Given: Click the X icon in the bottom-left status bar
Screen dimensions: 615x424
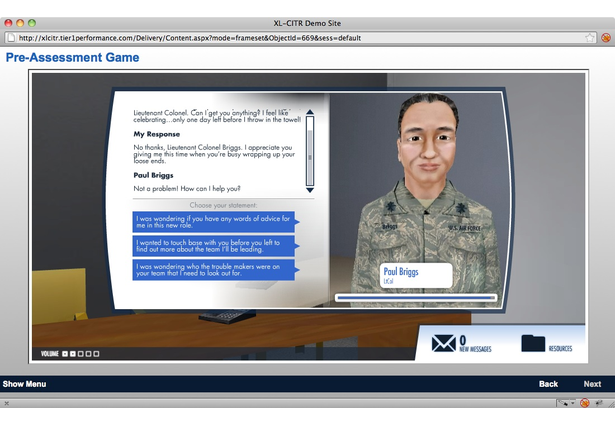Looking at the screenshot, I should tap(6, 403).
